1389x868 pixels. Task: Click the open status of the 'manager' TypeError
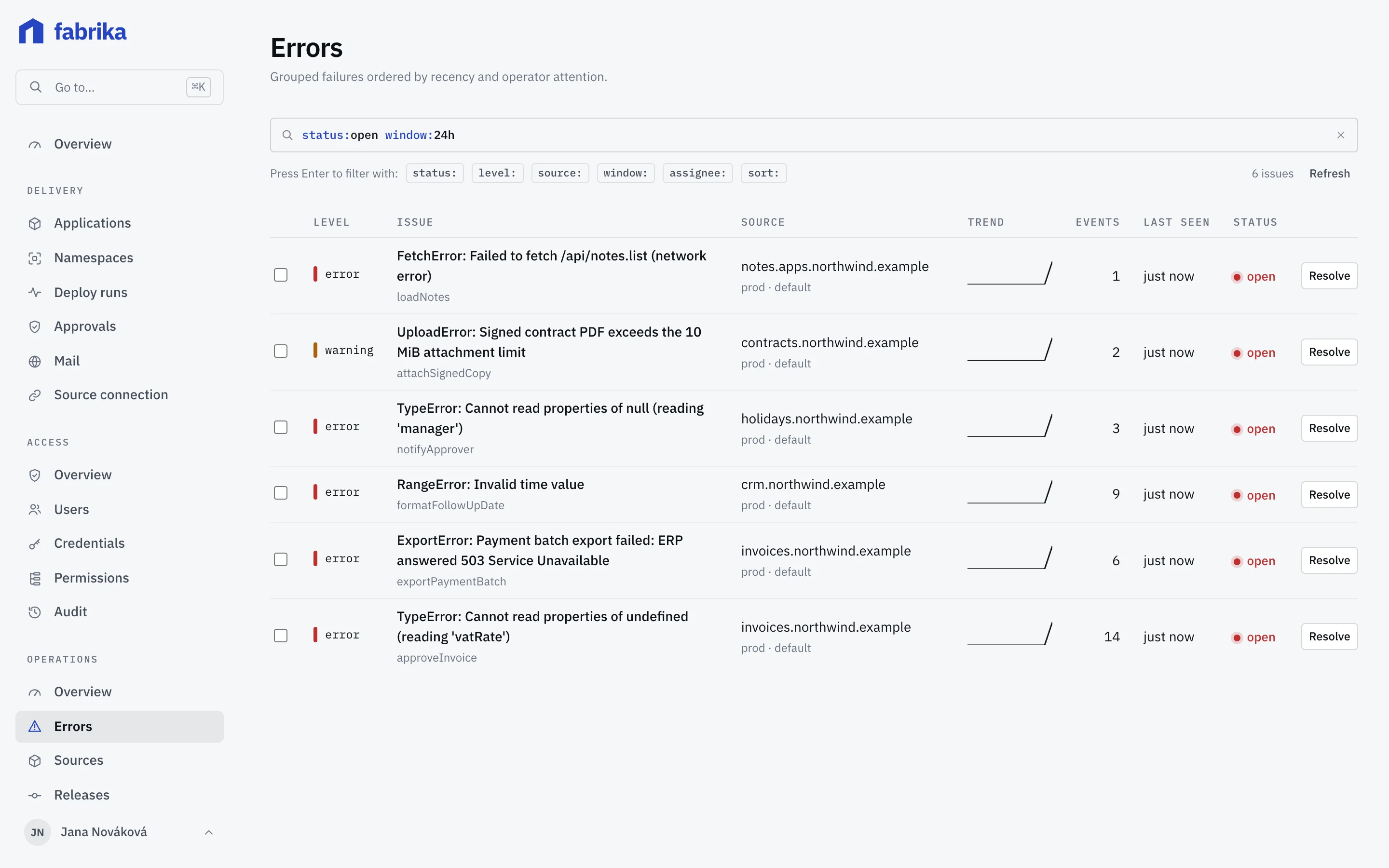pos(1254,429)
